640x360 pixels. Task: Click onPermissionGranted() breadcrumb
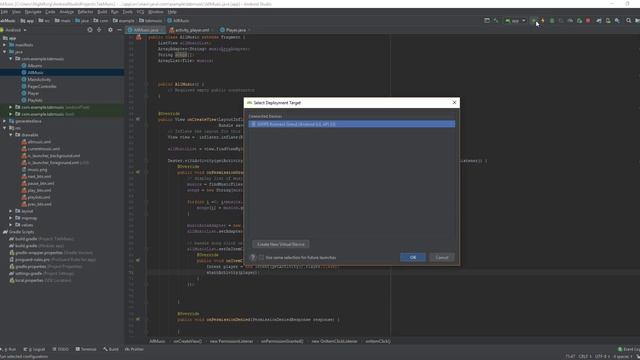tap(282, 341)
